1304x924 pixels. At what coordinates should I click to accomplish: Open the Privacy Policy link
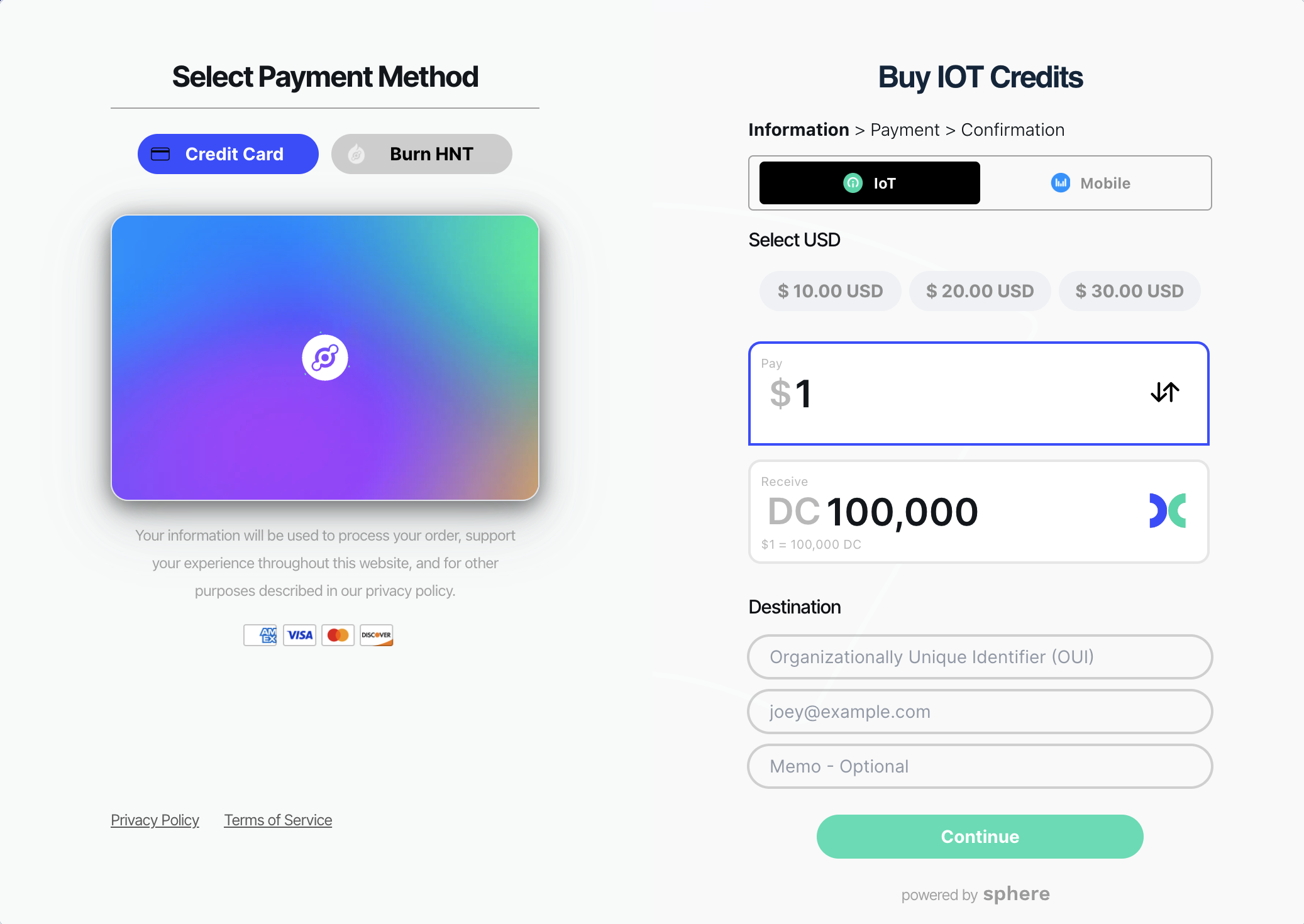click(155, 820)
